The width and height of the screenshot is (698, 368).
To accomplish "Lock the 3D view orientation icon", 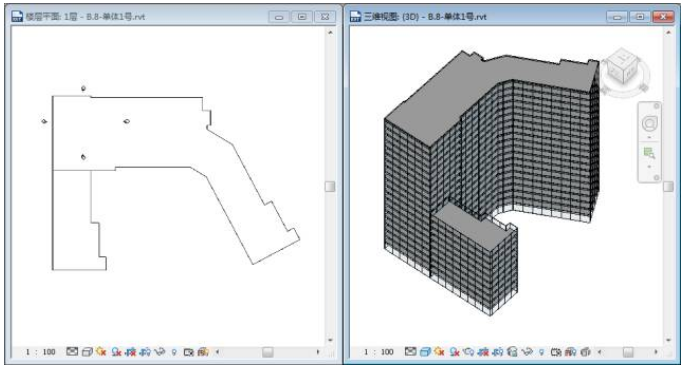I will [512, 352].
